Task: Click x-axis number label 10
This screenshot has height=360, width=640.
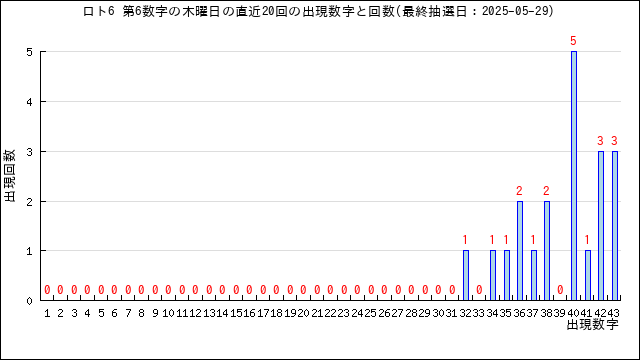Action: tap(168, 313)
